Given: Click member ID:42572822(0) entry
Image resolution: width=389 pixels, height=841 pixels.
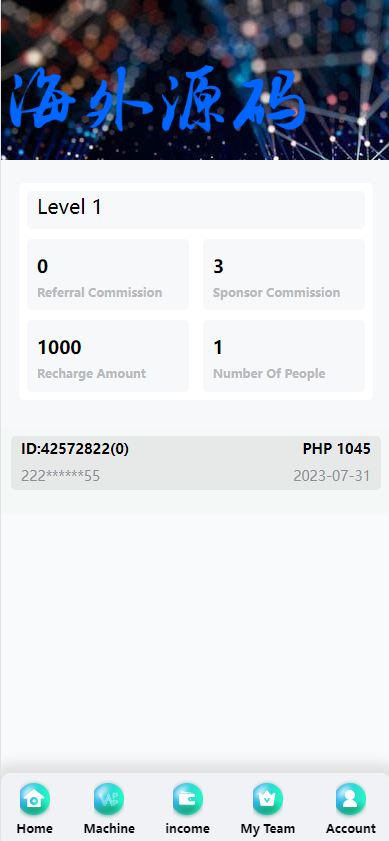Looking at the screenshot, I should [75, 449].
